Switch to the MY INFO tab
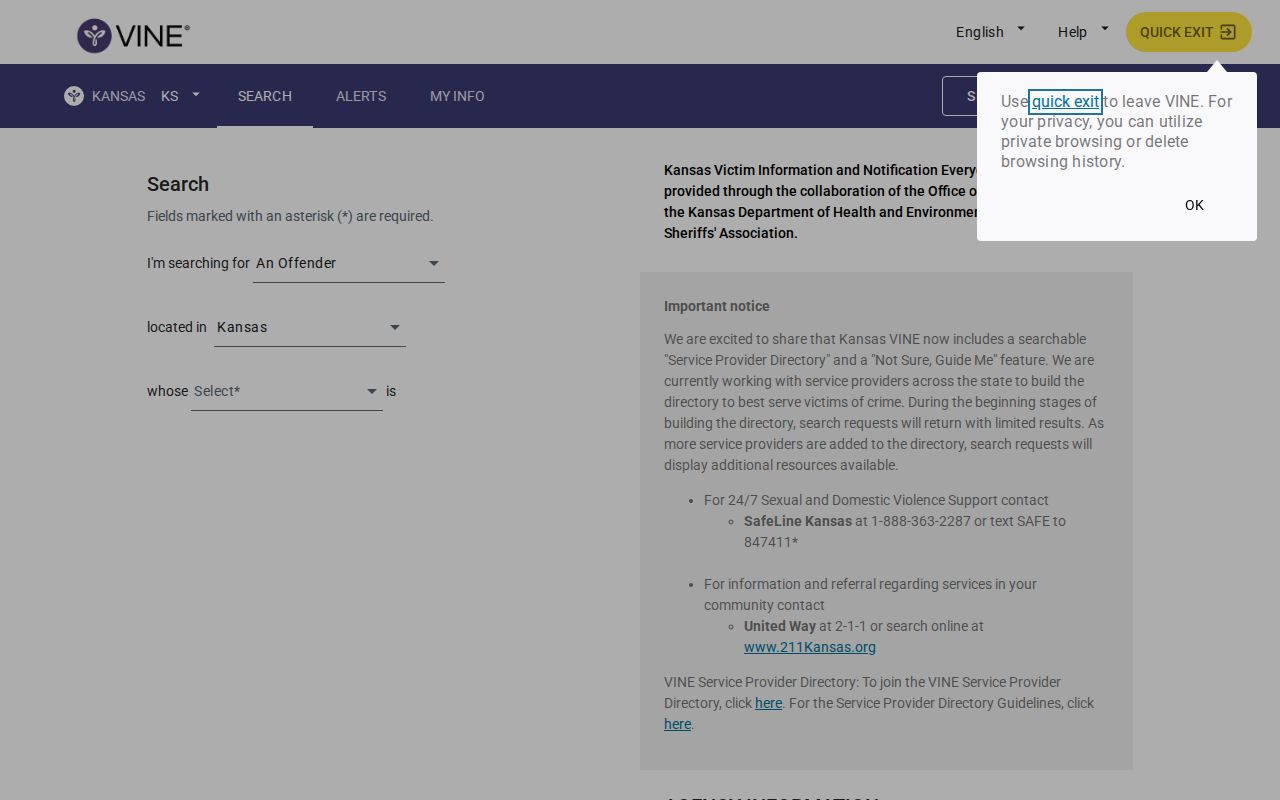 (457, 96)
